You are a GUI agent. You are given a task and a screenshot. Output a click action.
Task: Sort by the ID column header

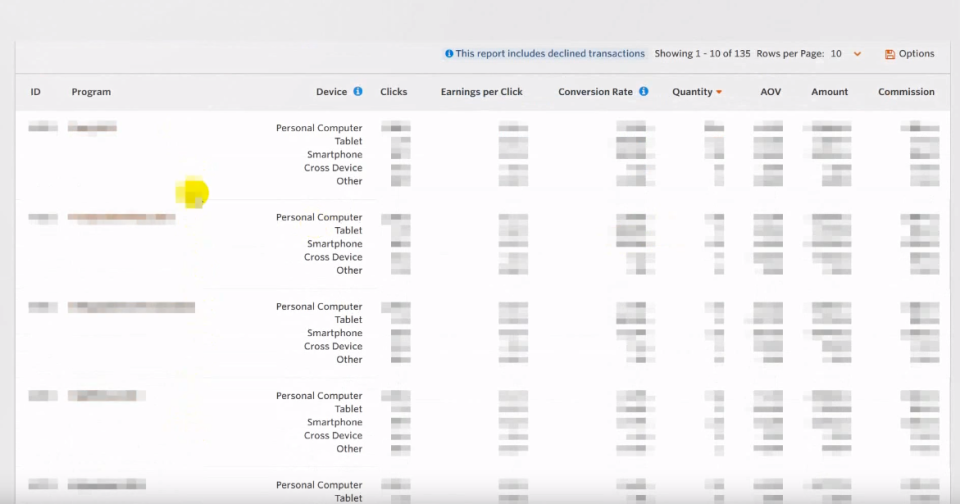[x=36, y=92]
